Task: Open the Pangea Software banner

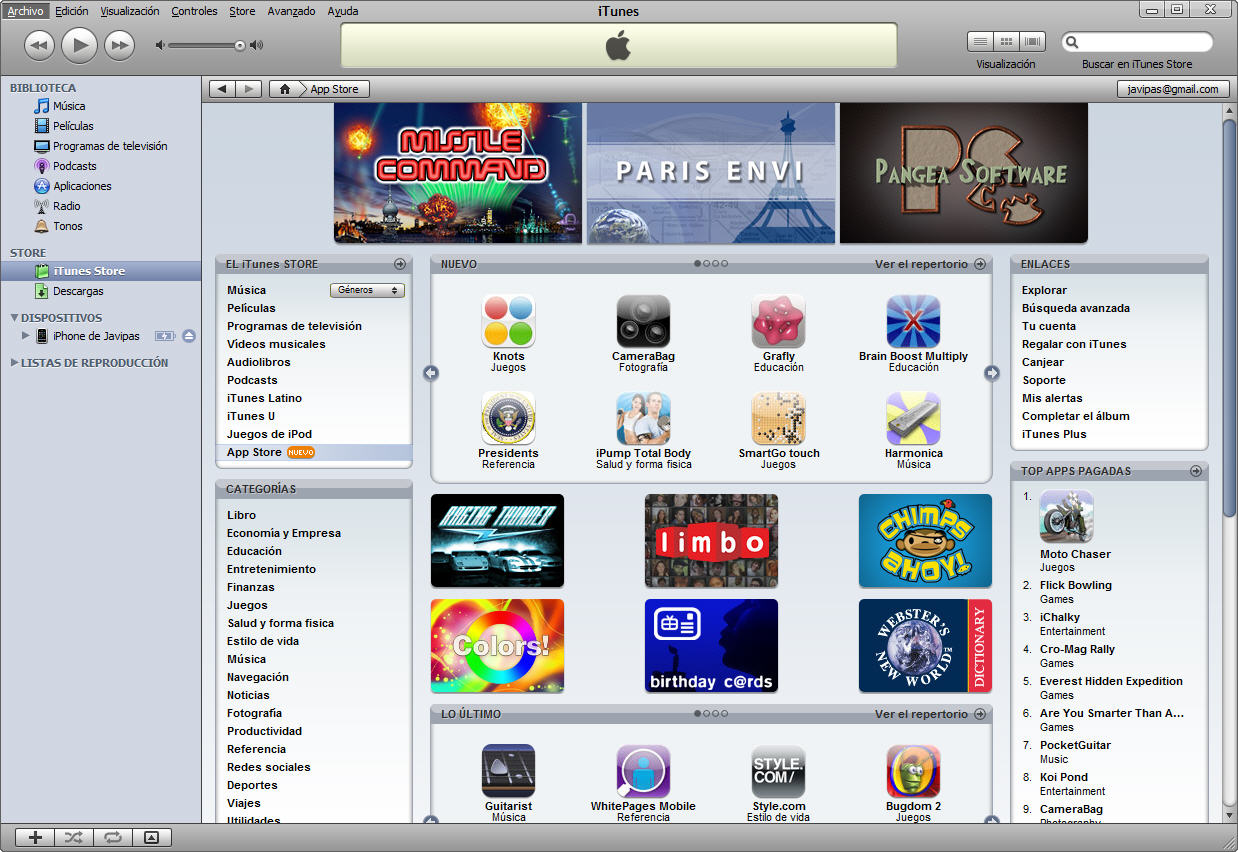Action: click(964, 173)
